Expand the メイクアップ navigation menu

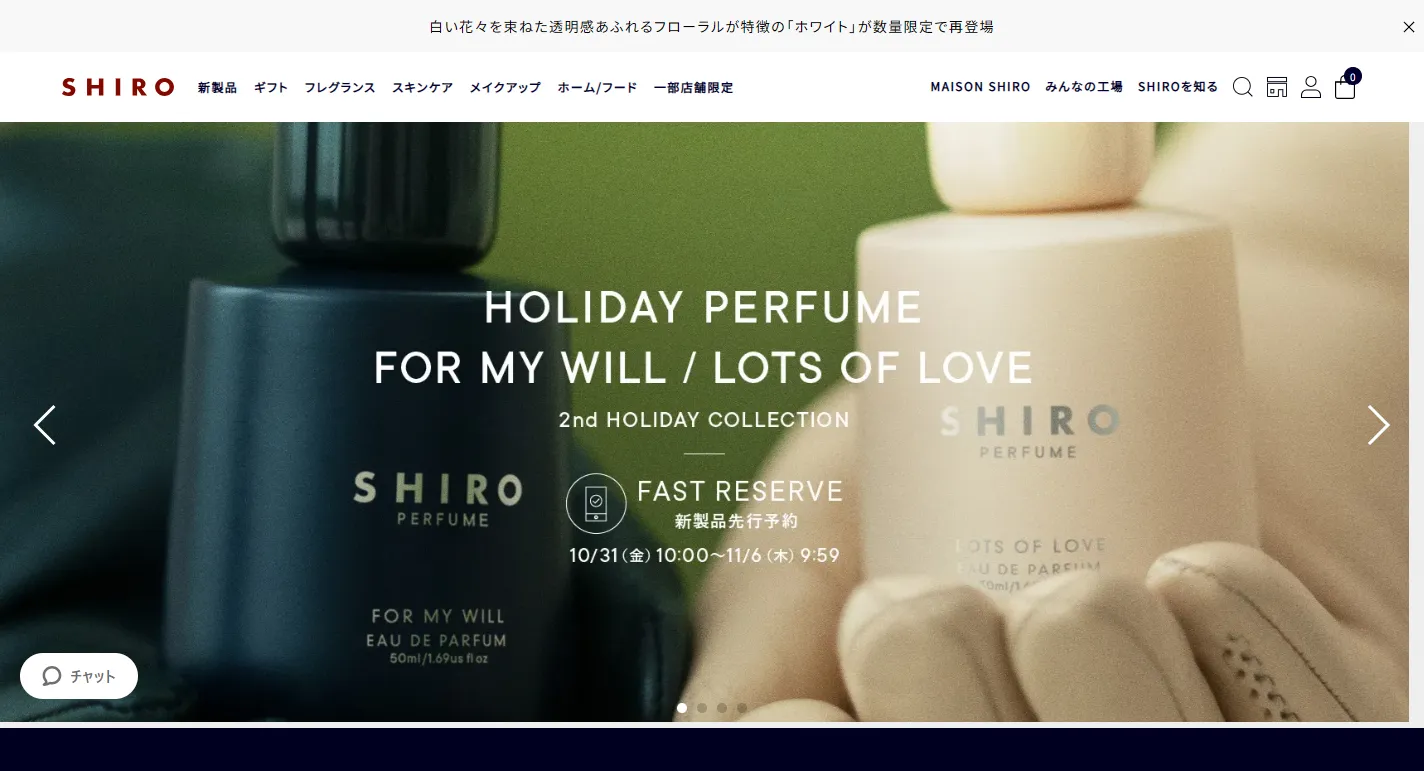pyautogui.click(x=505, y=88)
